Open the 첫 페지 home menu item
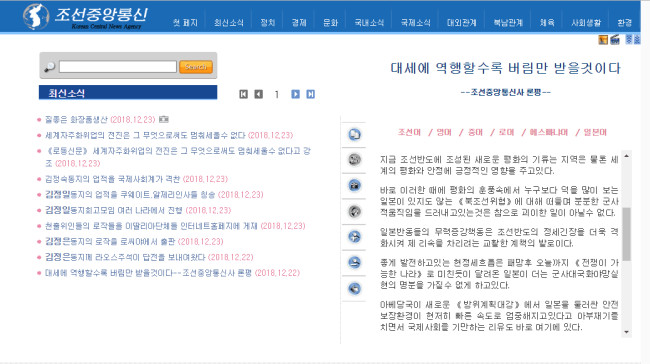650x364 pixels. pyautogui.click(x=185, y=23)
